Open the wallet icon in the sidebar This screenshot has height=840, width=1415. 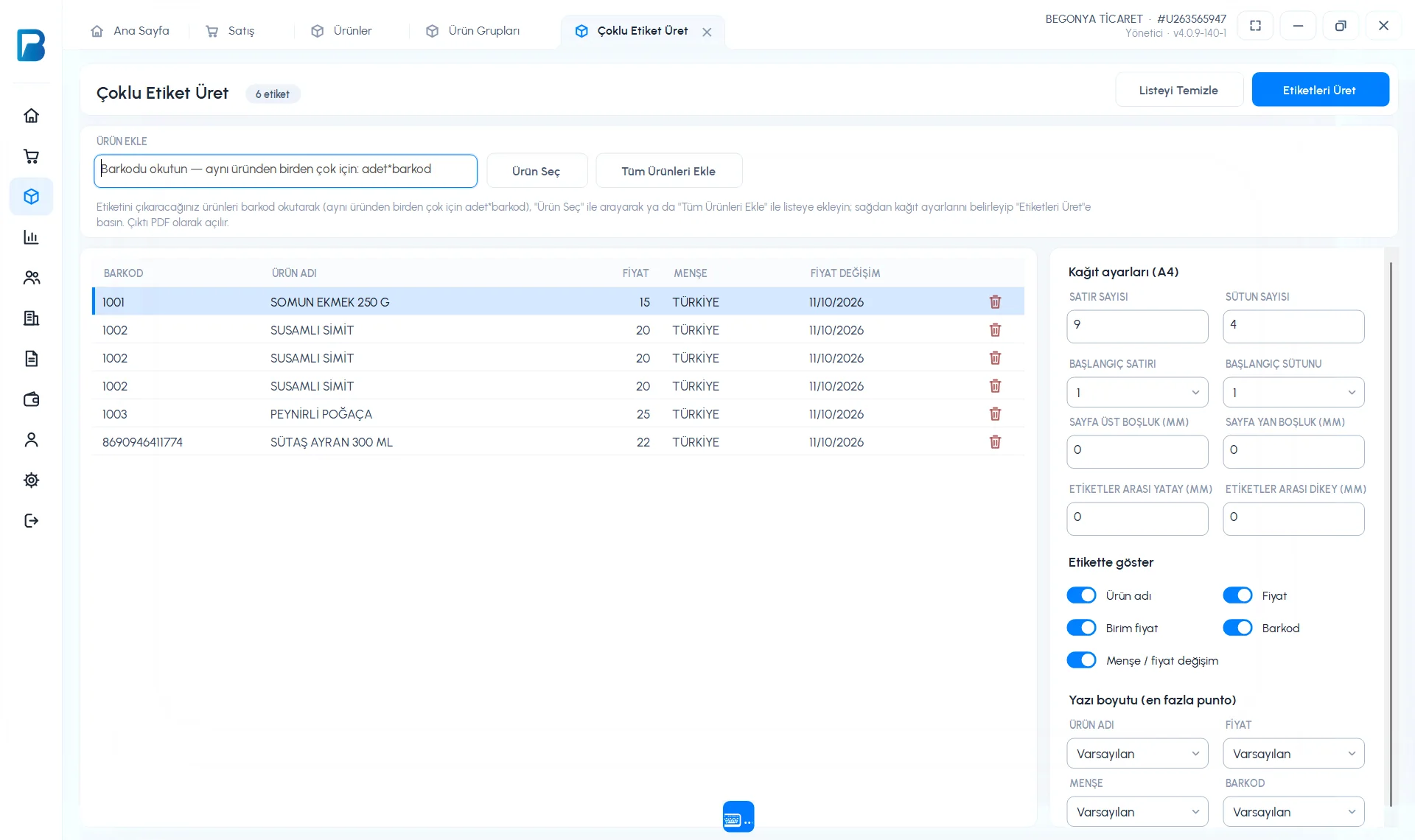point(31,399)
